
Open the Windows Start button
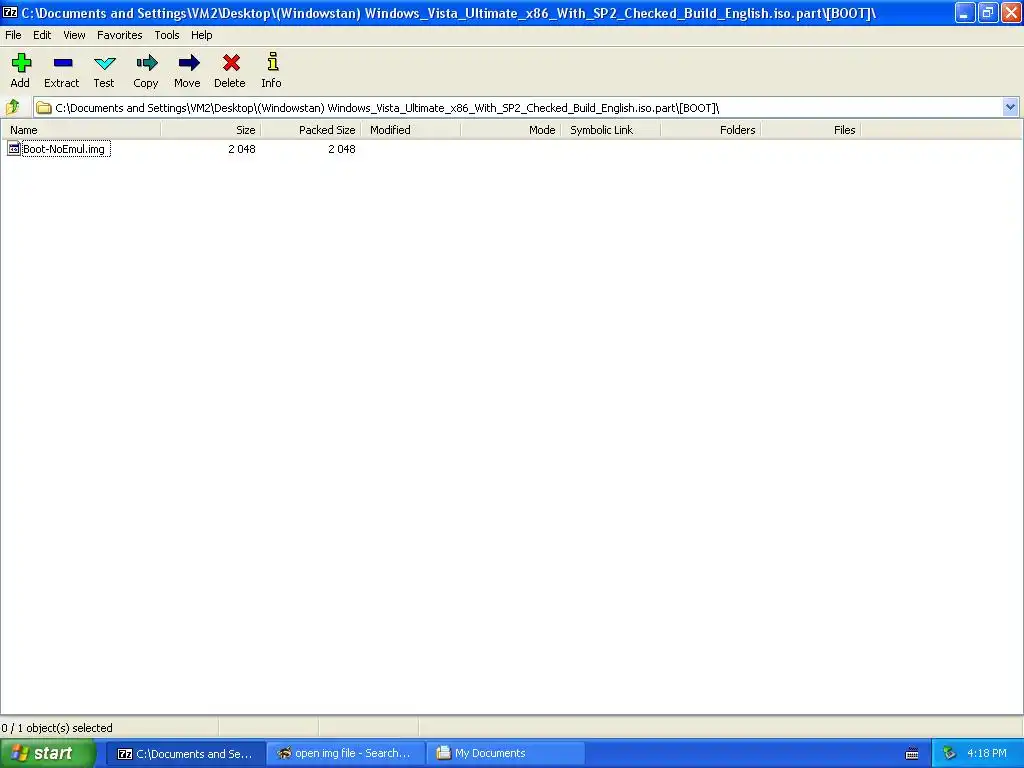coord(48,754)
